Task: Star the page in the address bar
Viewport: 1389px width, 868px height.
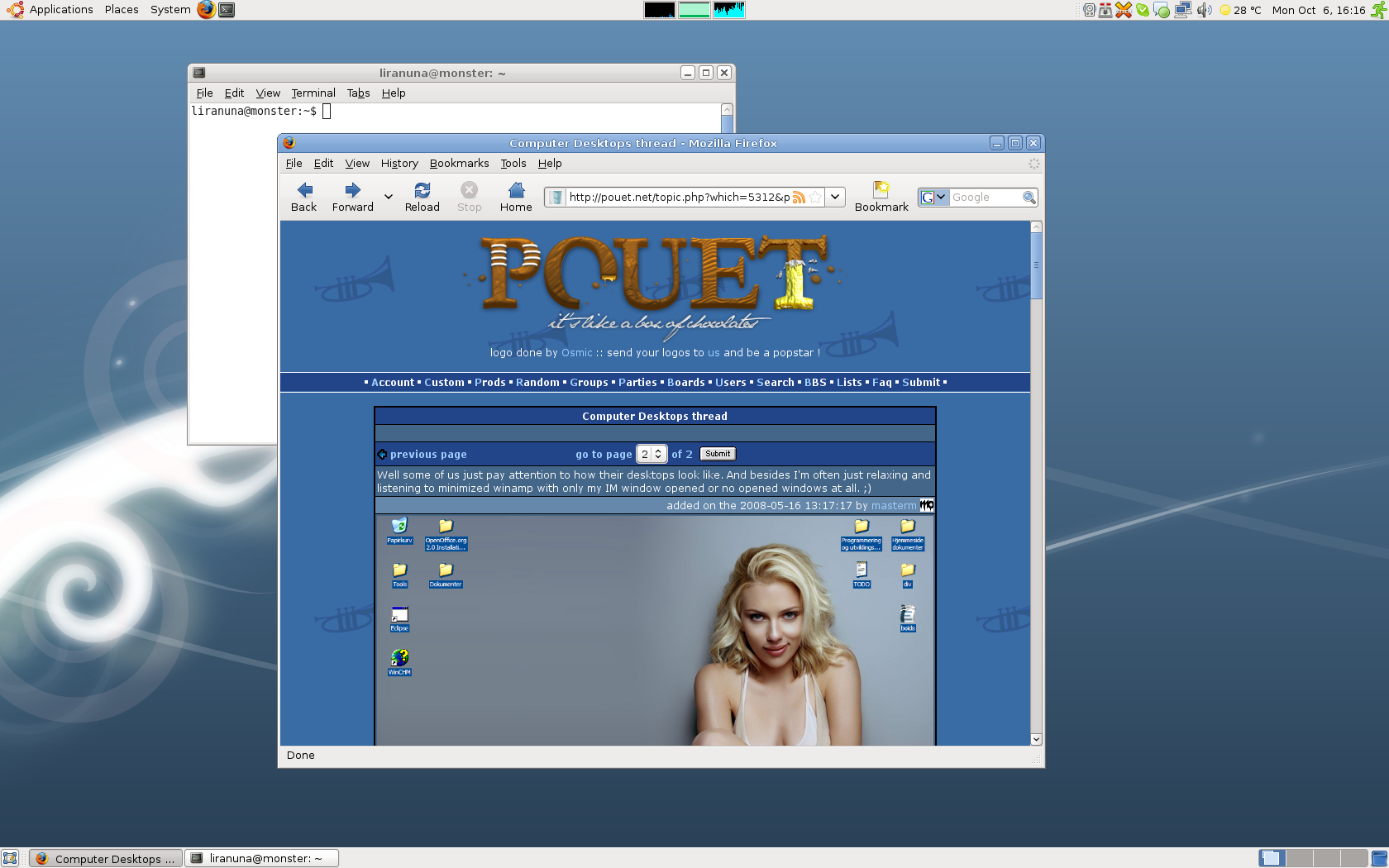Action: point(815,197)
